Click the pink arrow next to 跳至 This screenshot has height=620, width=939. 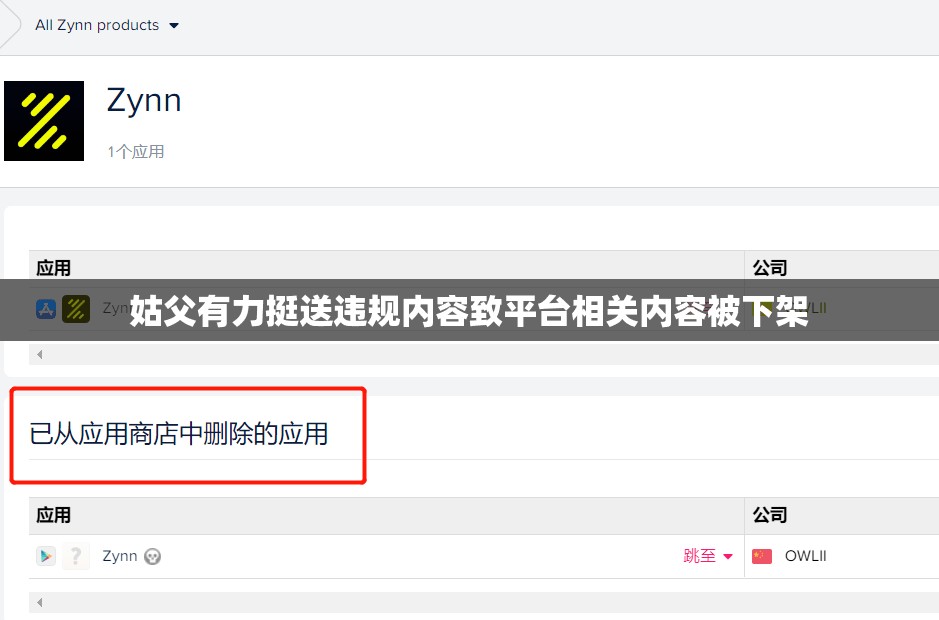728,557
